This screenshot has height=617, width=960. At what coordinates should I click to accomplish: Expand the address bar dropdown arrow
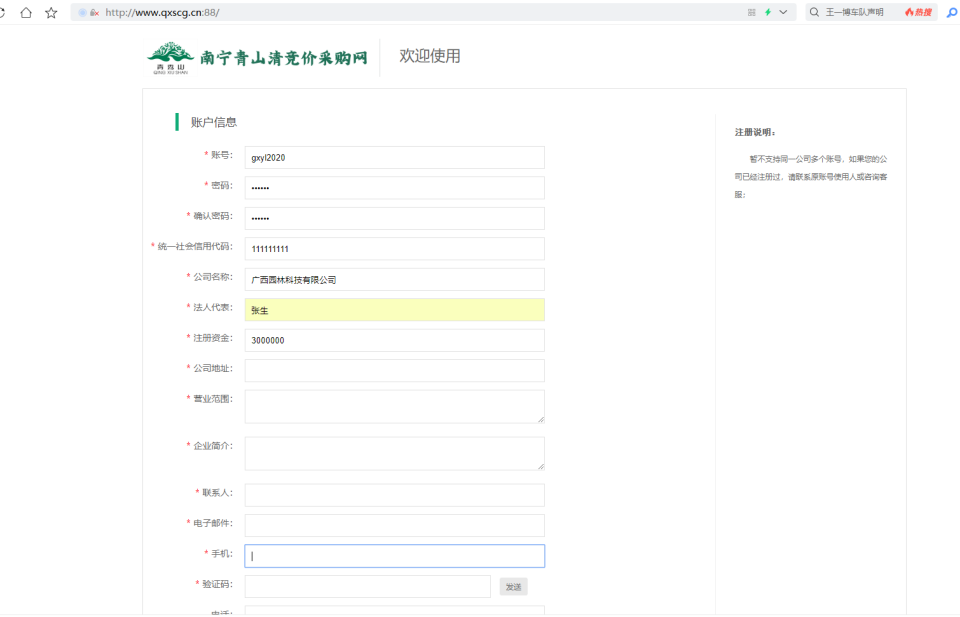point(783,12)
